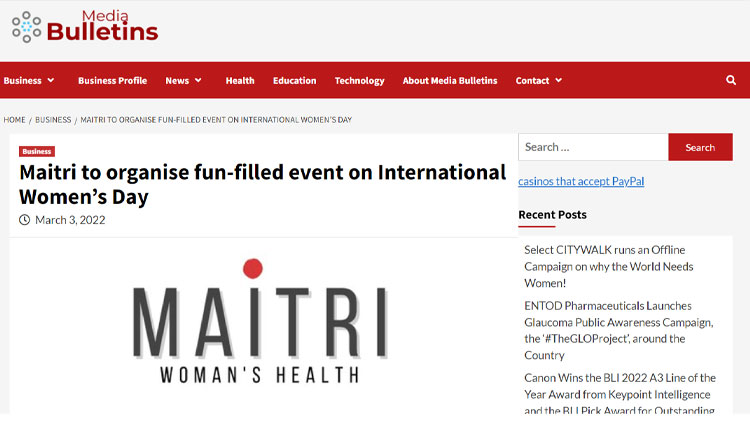Open the Business Profile menu item

(x=112, y=80)
